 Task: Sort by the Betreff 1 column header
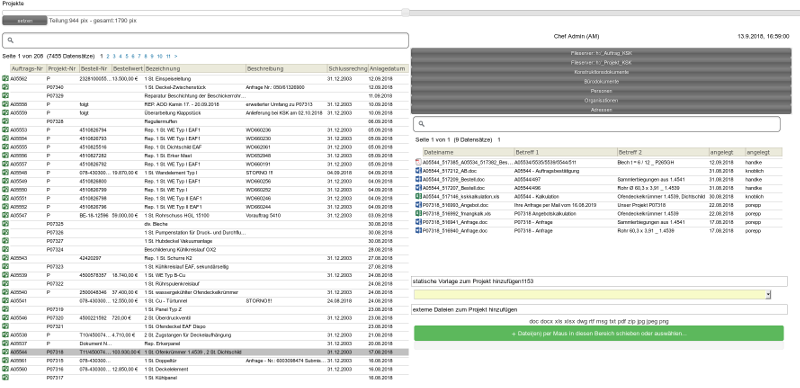565,152
